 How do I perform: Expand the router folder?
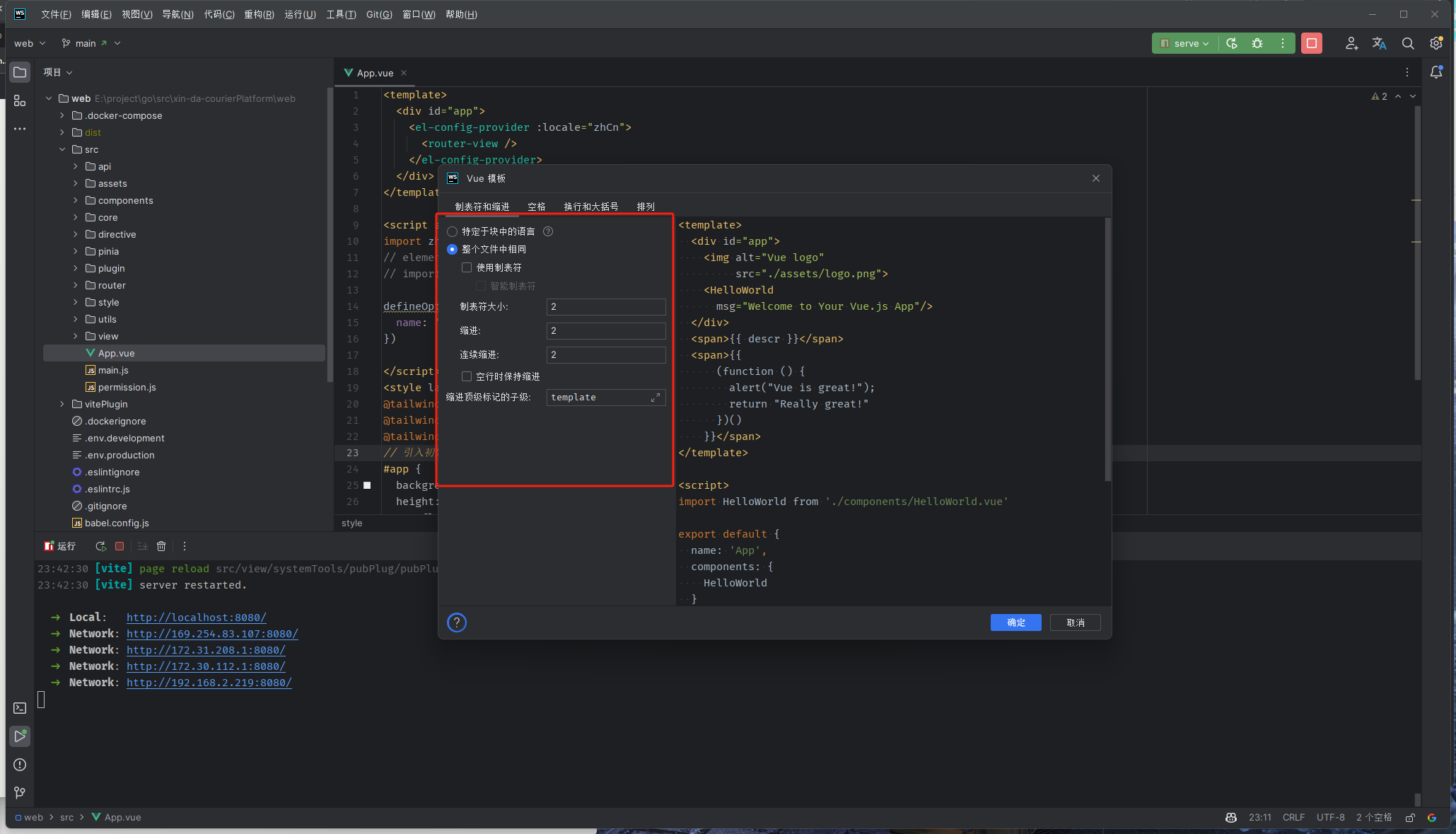pos(76,285)
